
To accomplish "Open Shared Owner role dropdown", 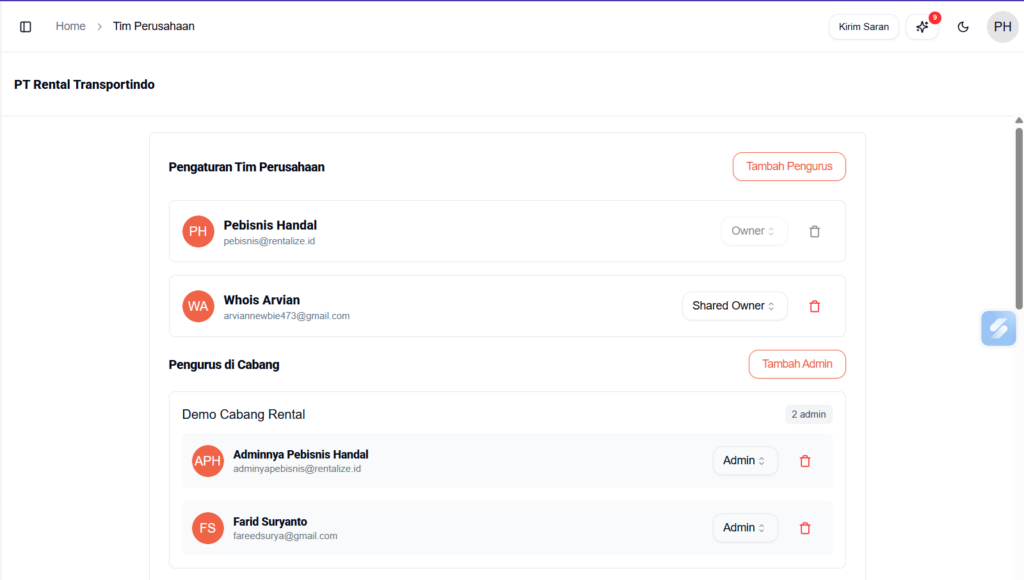I will (734, 306).
